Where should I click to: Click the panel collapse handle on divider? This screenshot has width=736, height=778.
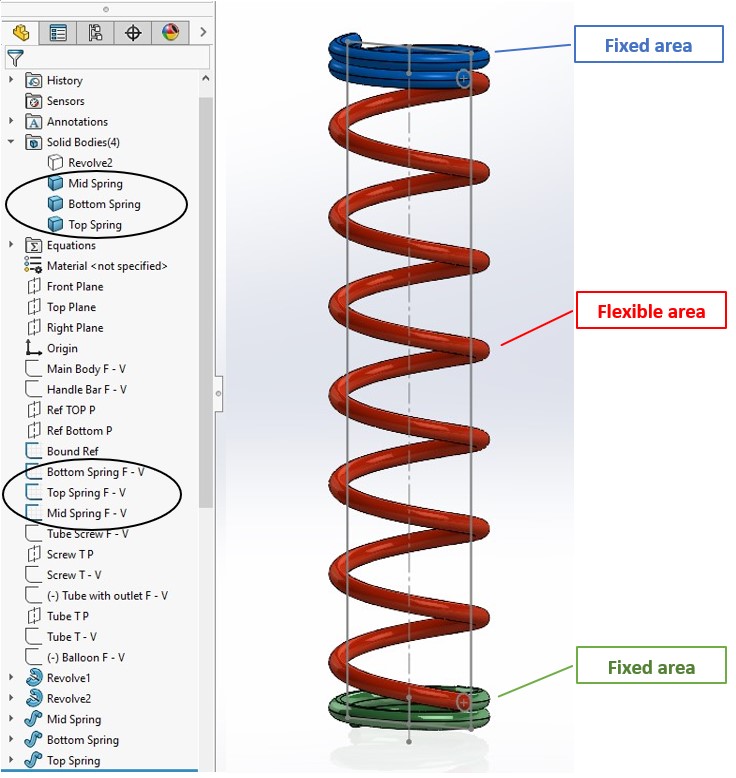(218, 394)
